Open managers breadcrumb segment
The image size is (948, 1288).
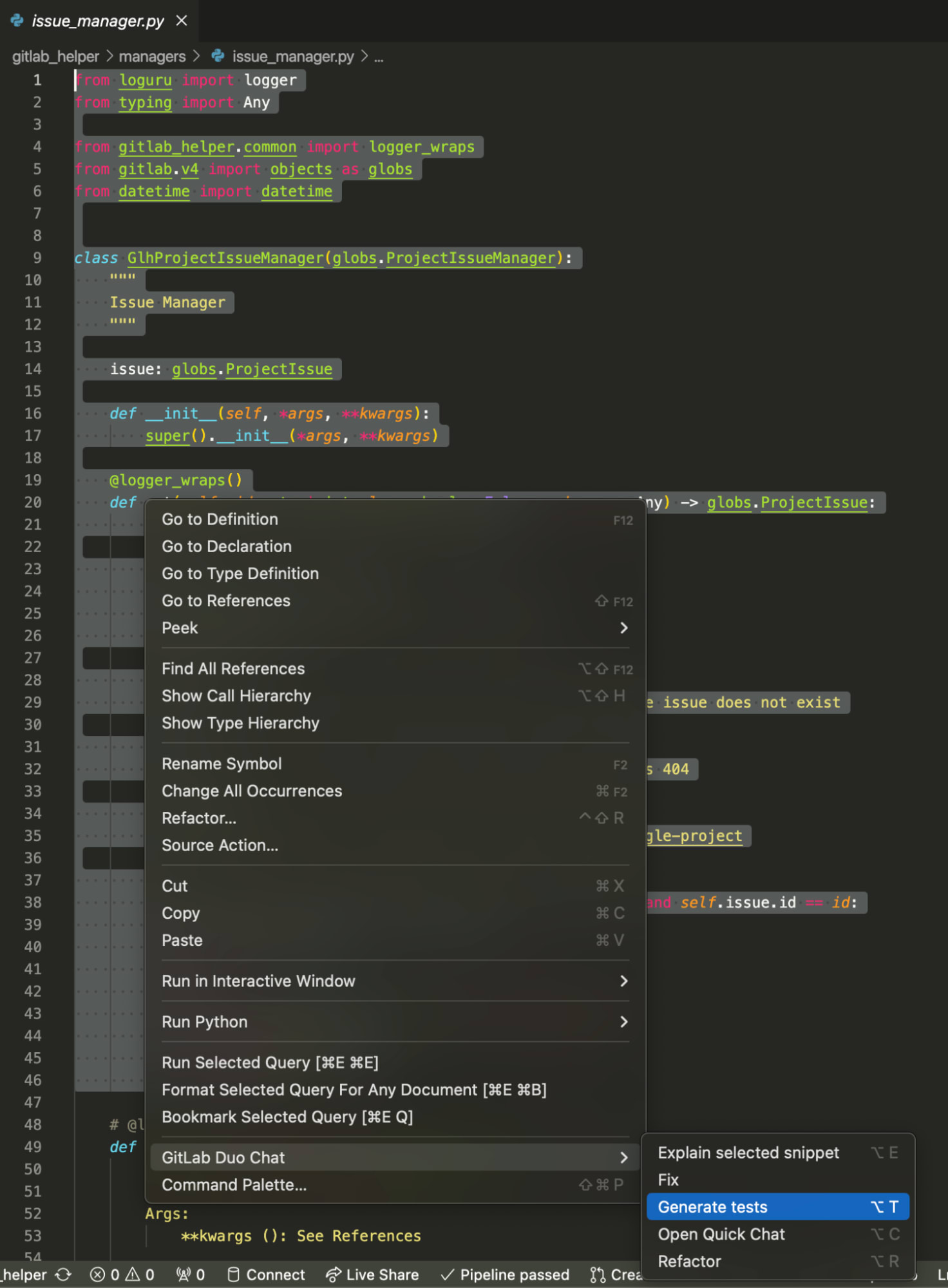click(152, 57)
